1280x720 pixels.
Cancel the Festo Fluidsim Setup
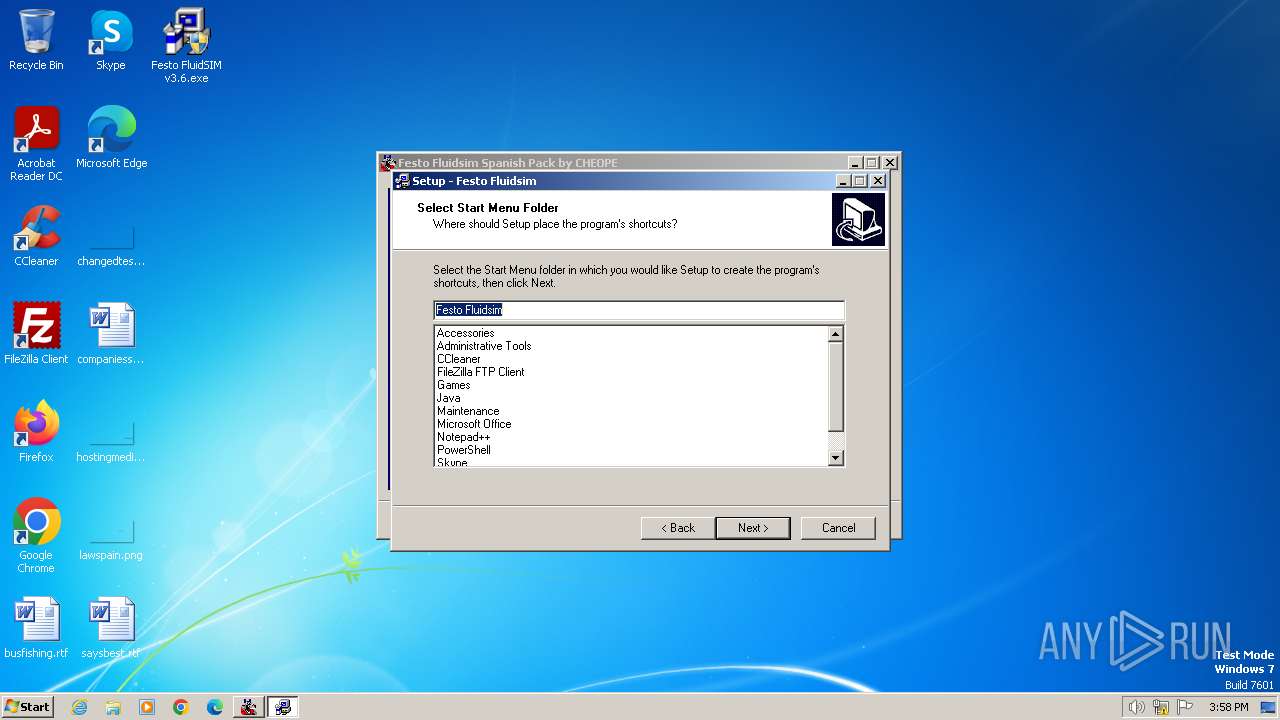coord(838,528)
